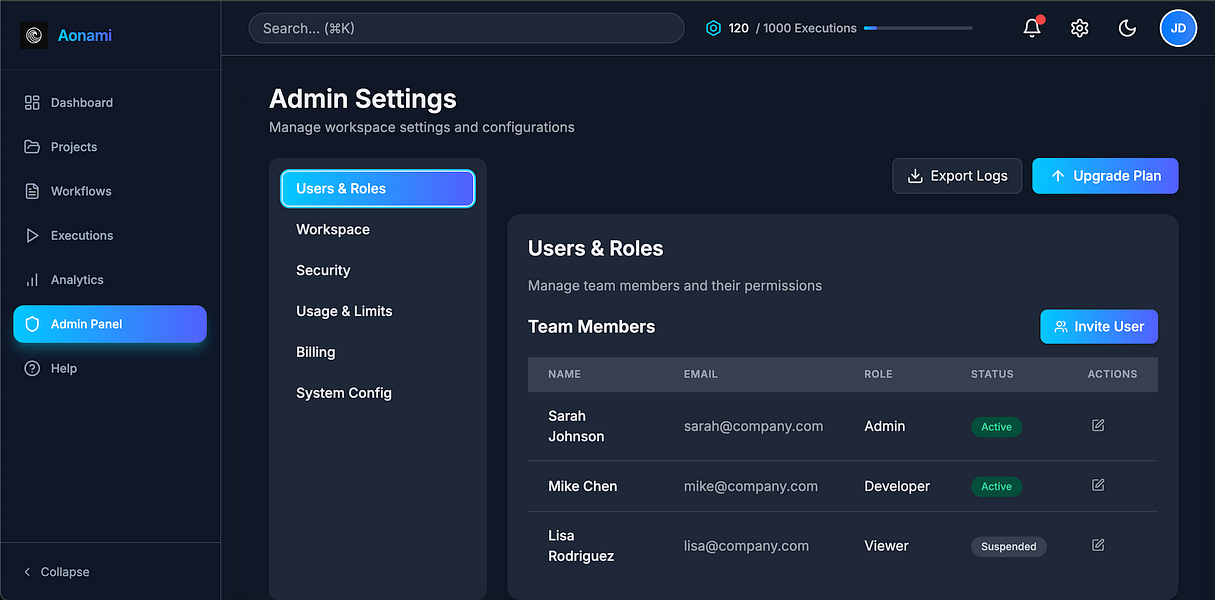Click the Invite User button

pos(1099,327)
